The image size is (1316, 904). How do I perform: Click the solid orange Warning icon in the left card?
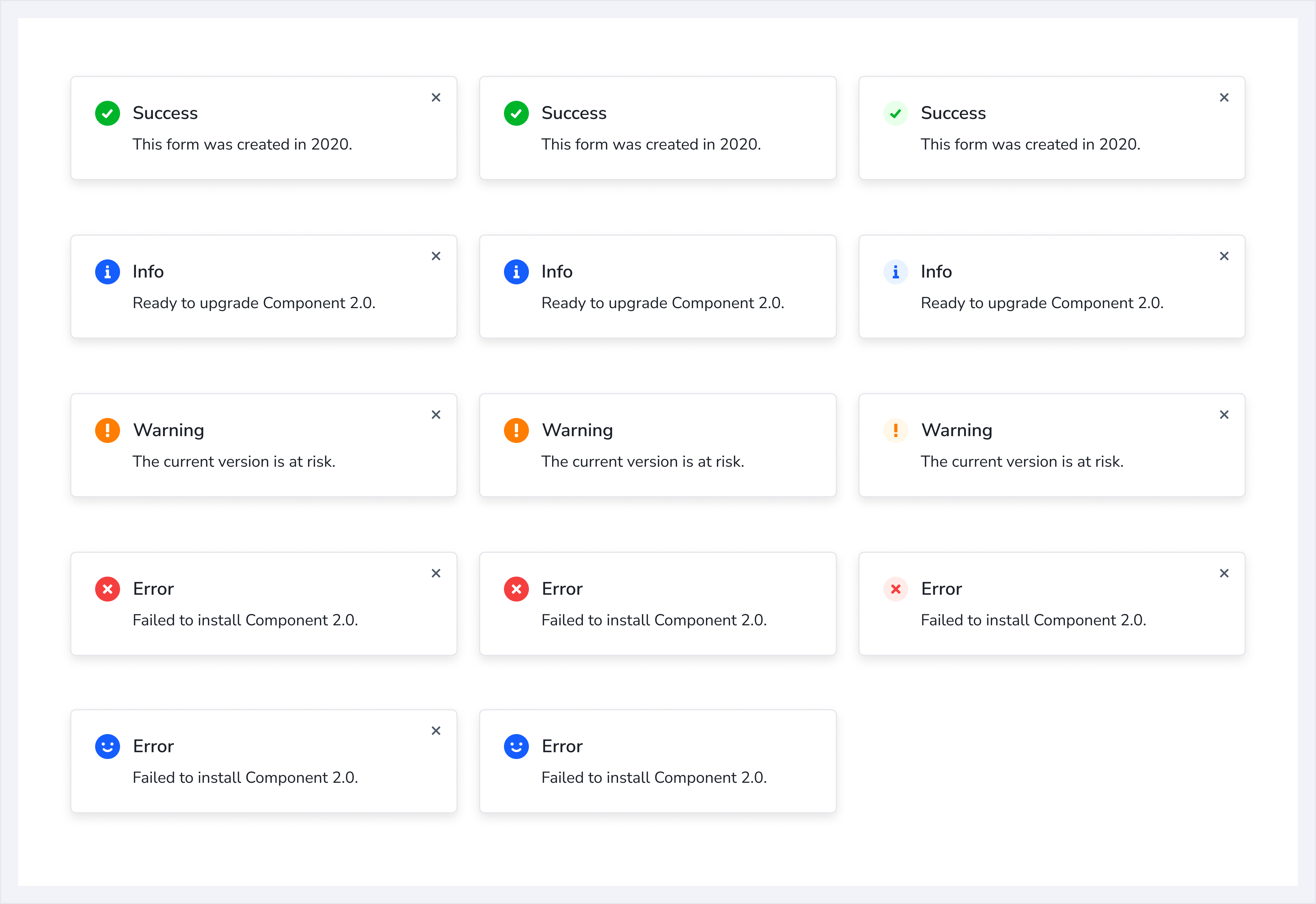point(108,430)
